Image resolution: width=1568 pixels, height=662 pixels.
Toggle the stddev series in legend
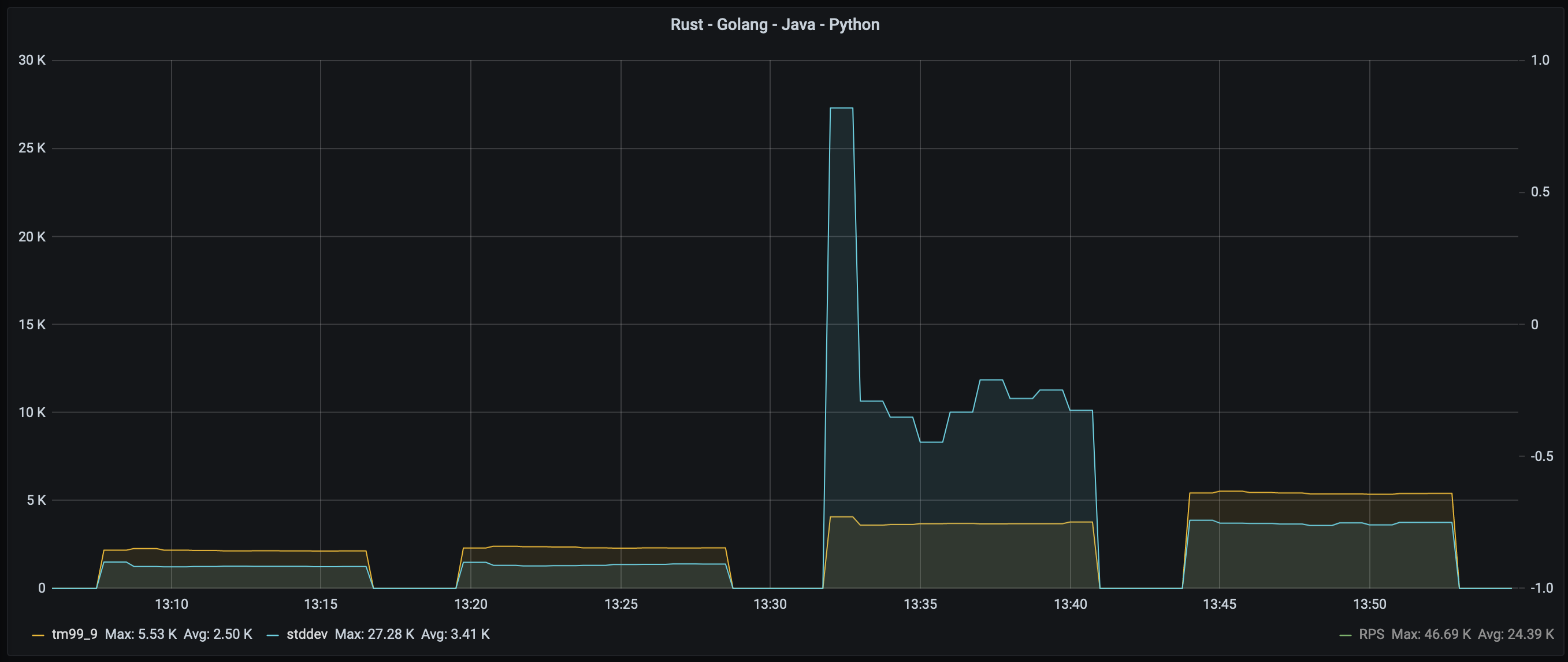[x=307, y=634]
